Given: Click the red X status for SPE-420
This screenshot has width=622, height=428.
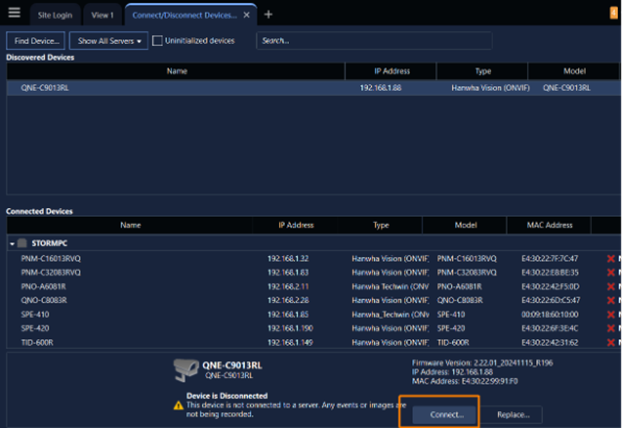Looking at the screenshot, I should 610,327.
